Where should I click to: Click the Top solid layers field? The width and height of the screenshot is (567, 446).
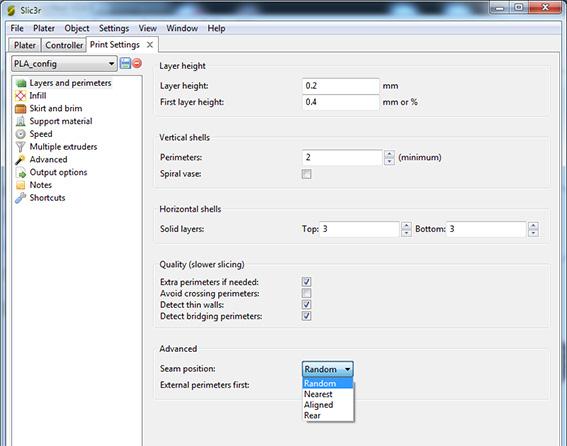click(x=359, y=229)
